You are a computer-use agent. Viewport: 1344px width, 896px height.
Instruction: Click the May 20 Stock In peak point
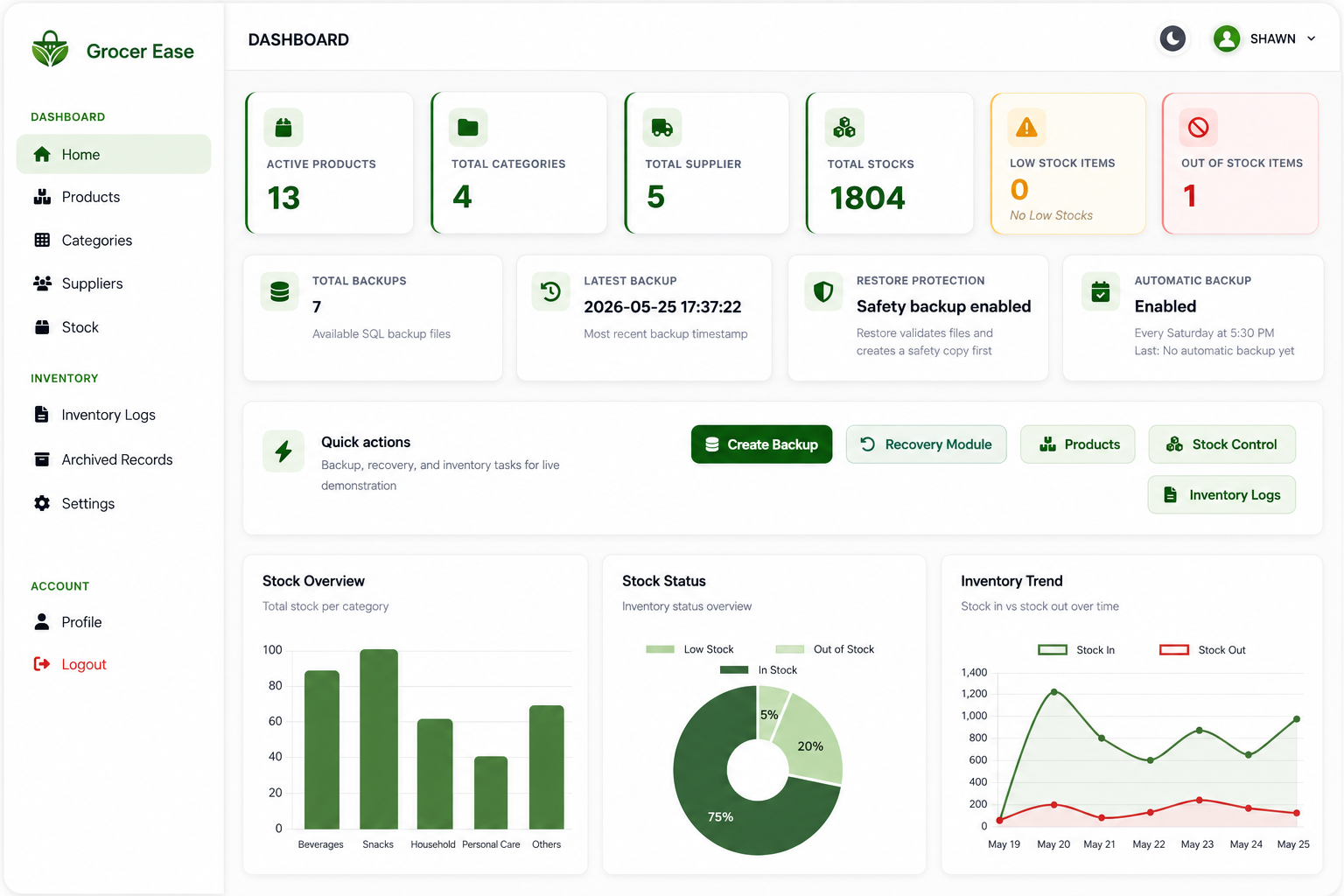point(1053,691)
